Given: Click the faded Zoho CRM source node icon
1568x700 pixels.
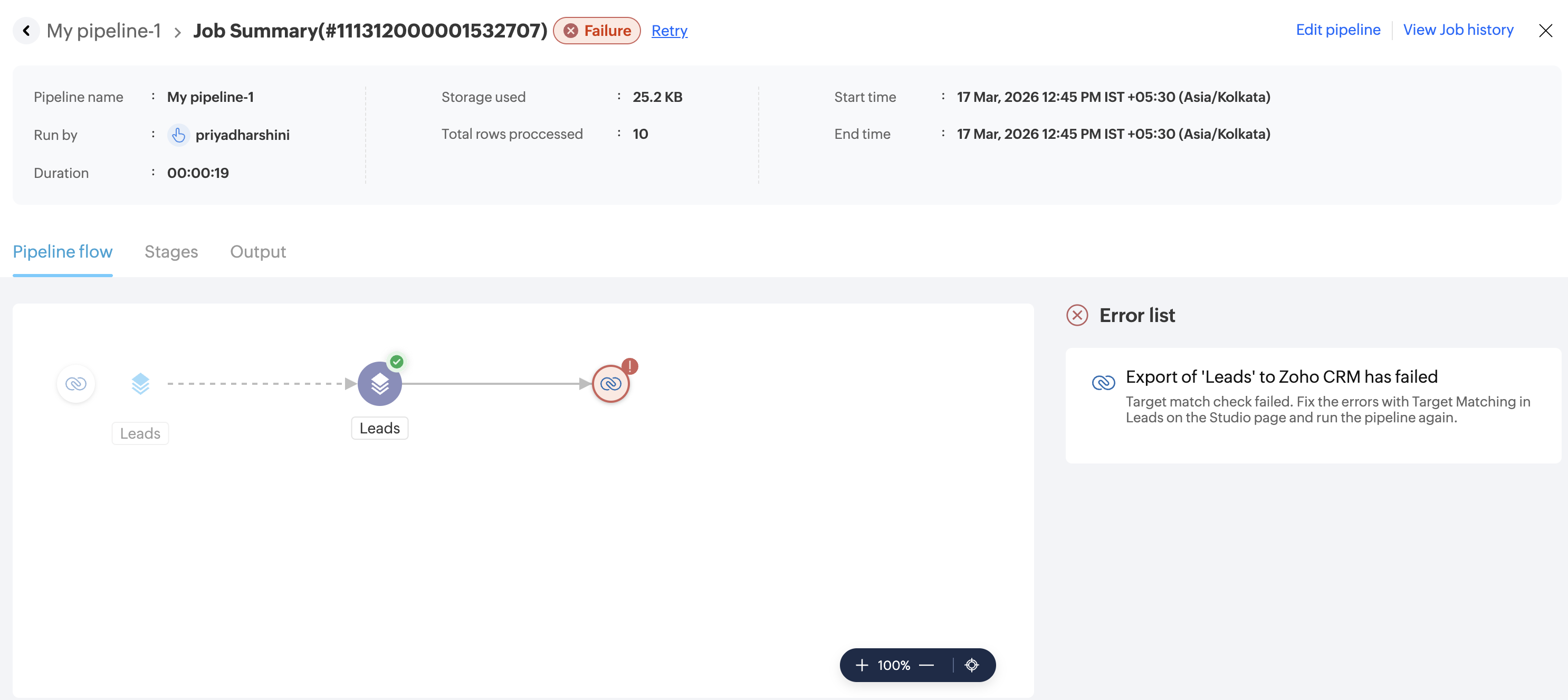Looking at the screenshot, I should (x=75, y=383).
